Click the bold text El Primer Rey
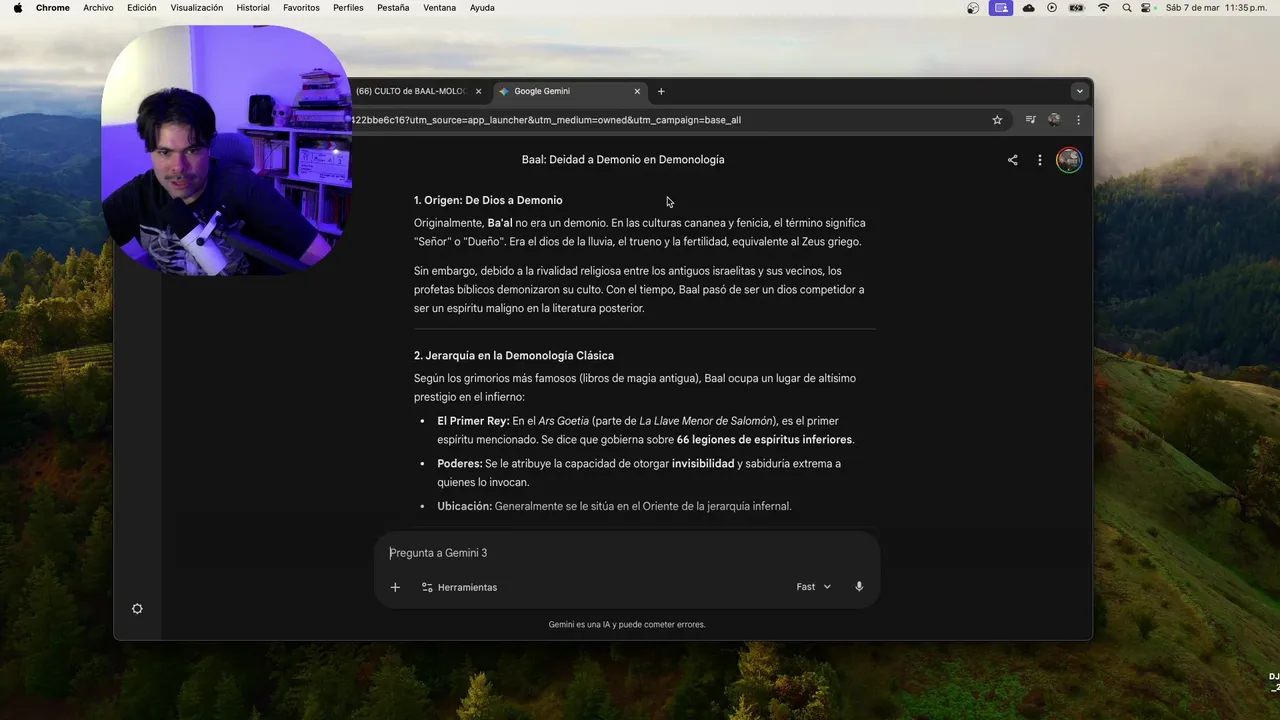Screen dimensions: 1280x720 (473, 421)
